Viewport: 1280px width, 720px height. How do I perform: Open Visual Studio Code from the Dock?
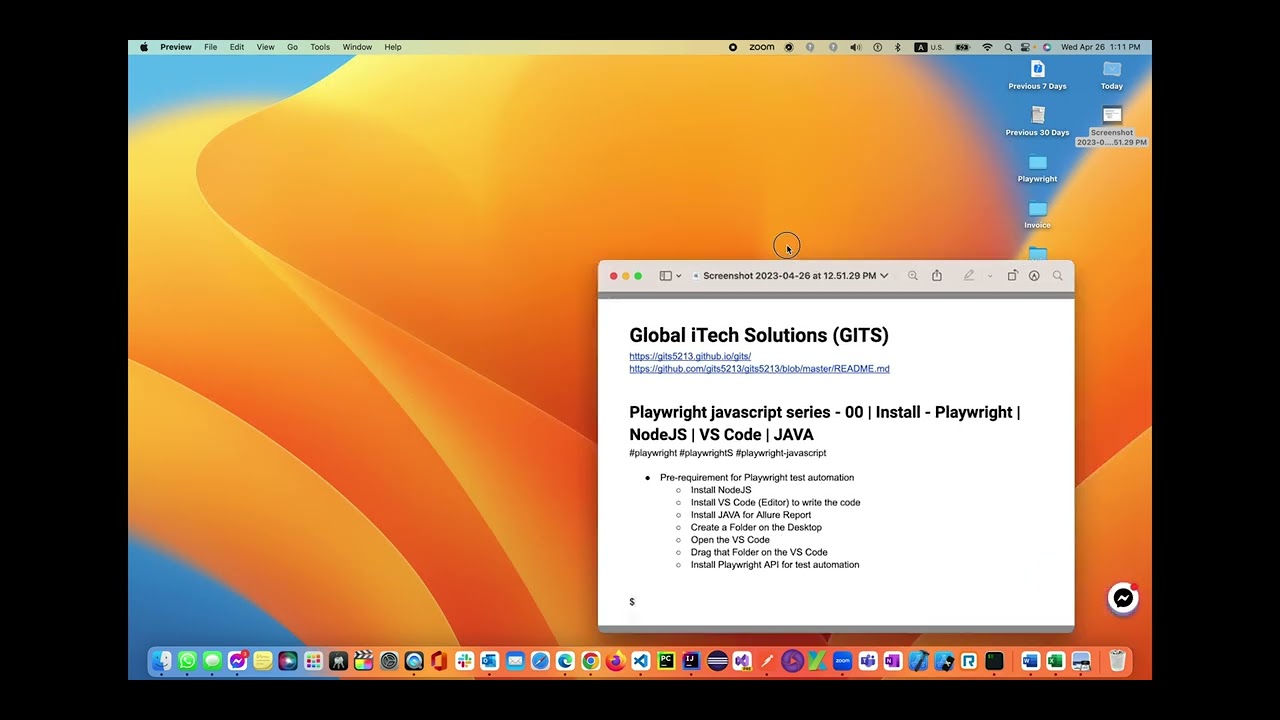click(640, 661)
